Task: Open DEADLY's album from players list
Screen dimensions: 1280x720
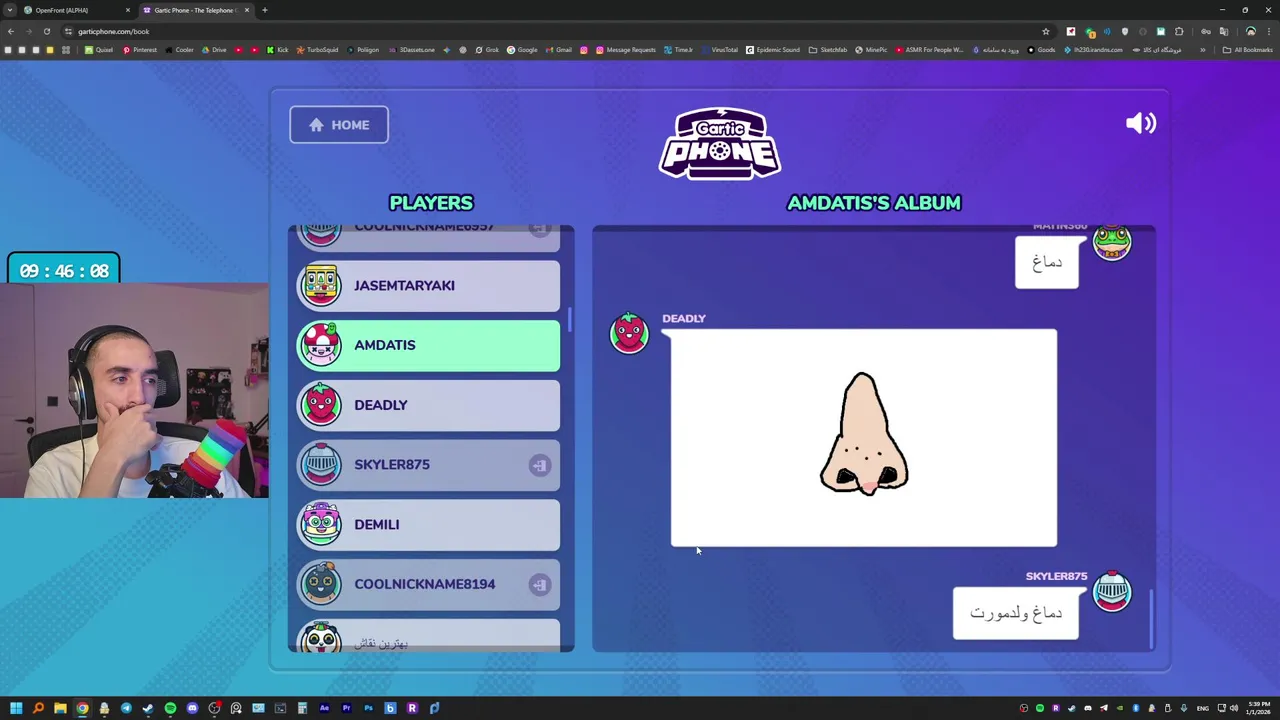Action: click(x=428, y=405)
